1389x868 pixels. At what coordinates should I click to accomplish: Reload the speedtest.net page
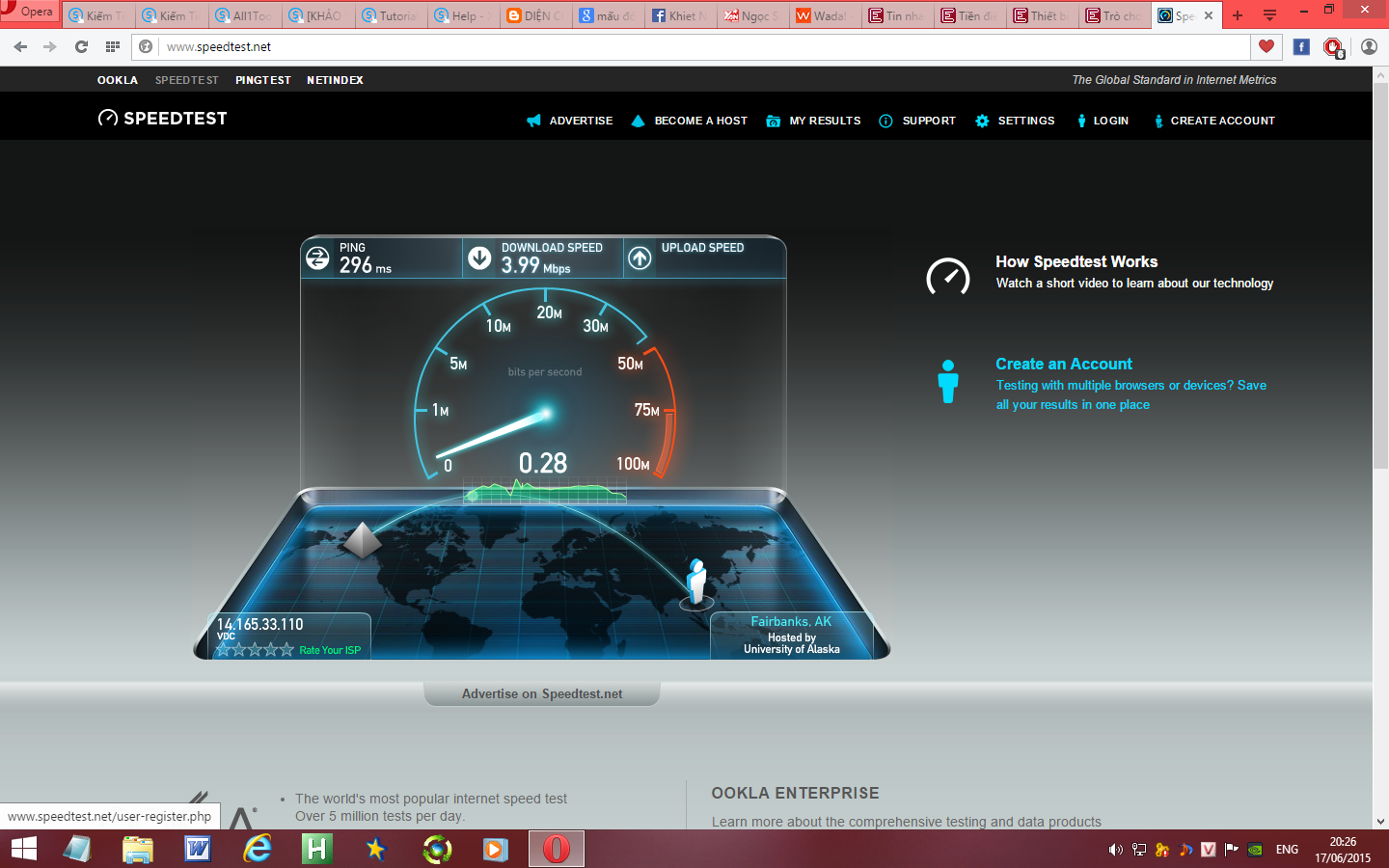[82, 46]
